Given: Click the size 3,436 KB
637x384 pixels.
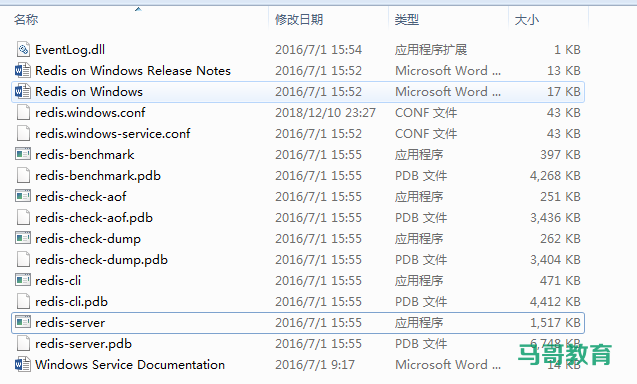Looking at the screenshot, I should coord(555,218).
